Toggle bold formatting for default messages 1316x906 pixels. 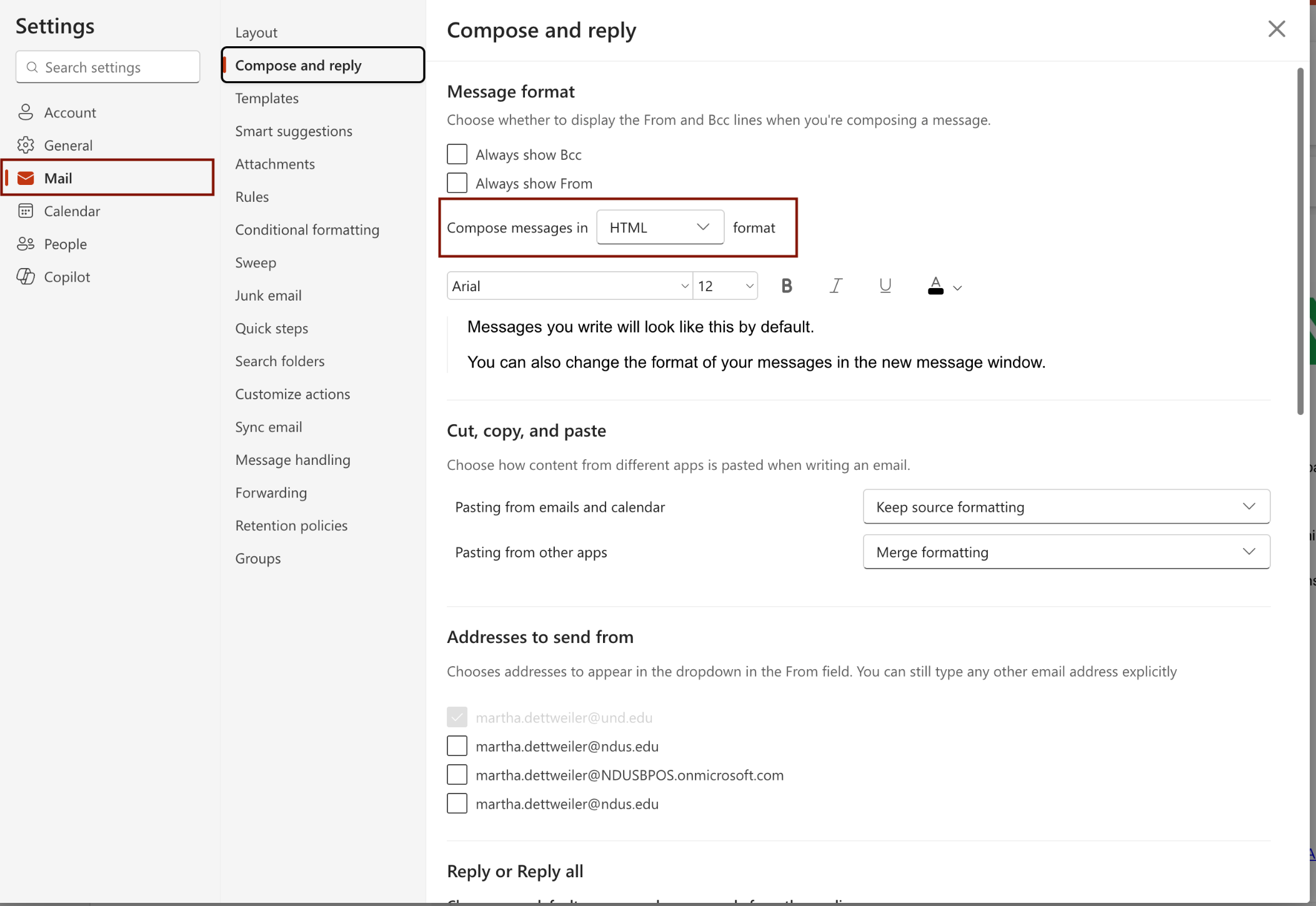point(786,286)
